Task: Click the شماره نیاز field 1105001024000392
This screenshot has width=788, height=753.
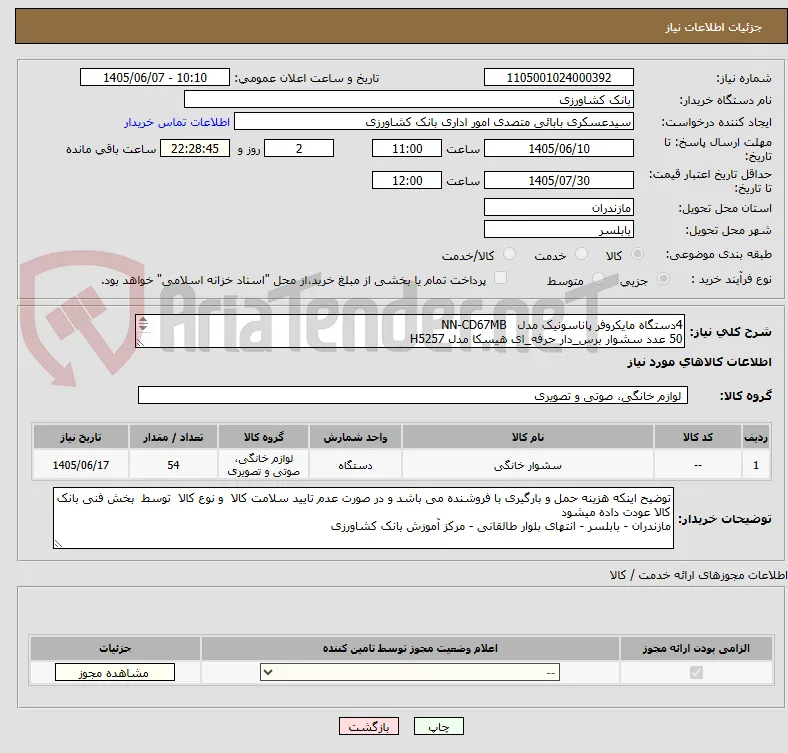Action: (x=558, y=77)
